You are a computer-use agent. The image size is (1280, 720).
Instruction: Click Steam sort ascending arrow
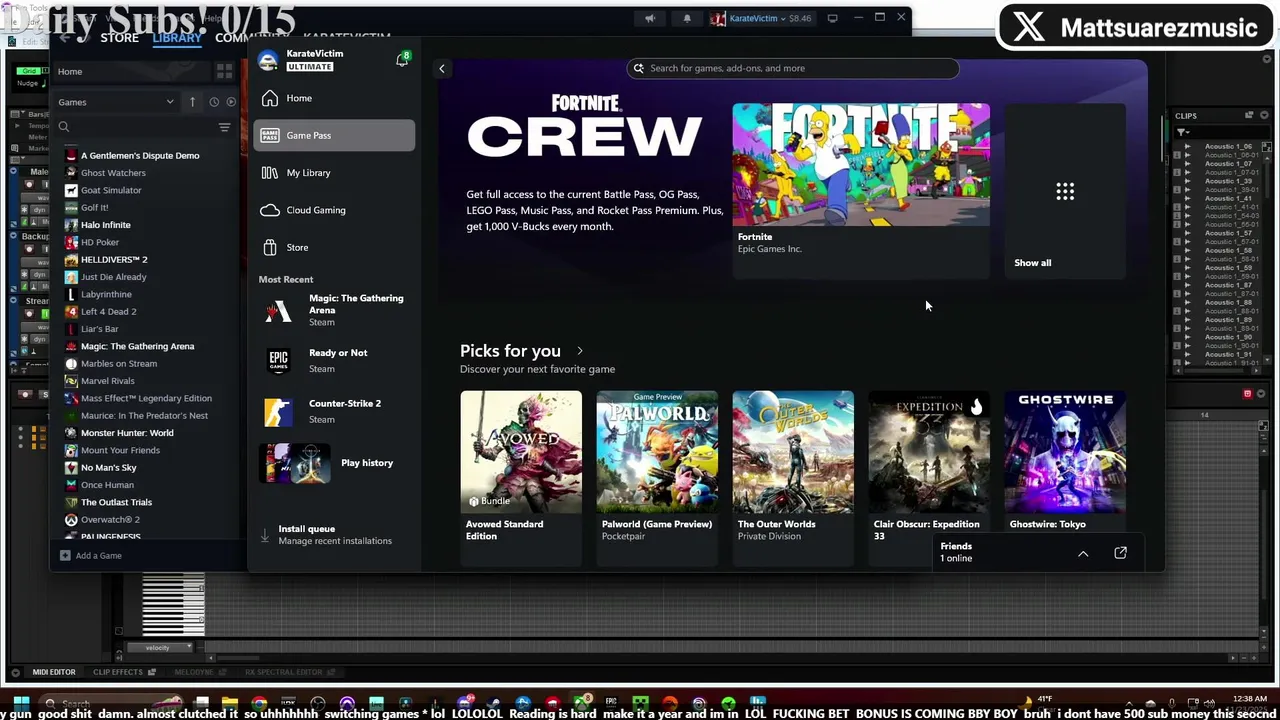pos(192,102)
